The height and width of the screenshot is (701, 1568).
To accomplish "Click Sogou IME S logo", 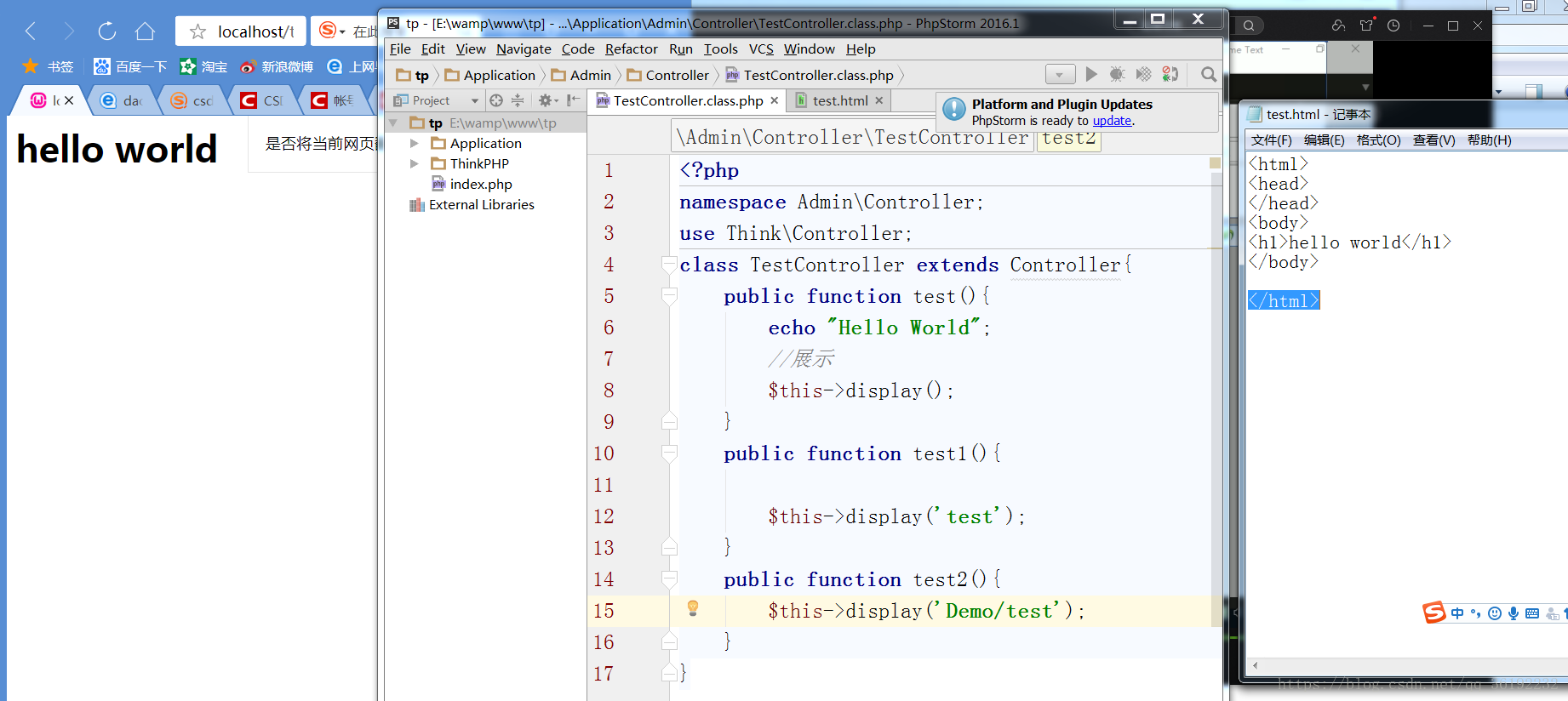I will (1434, 613).
